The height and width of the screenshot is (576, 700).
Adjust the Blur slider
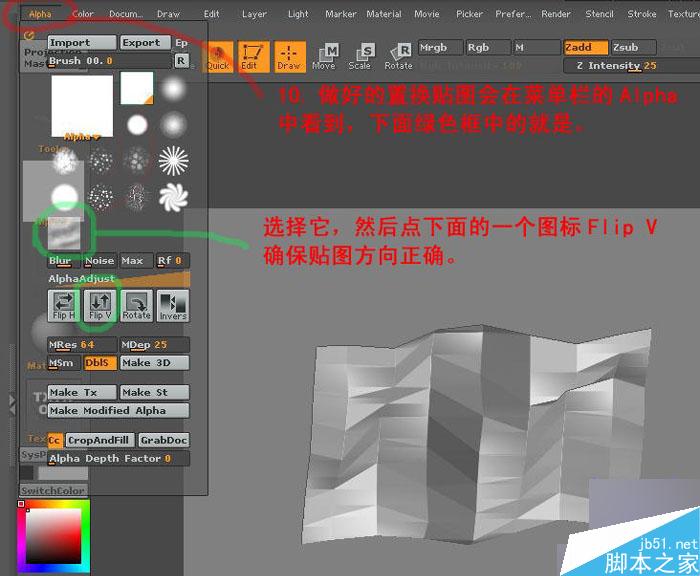(x=64, y=261)
